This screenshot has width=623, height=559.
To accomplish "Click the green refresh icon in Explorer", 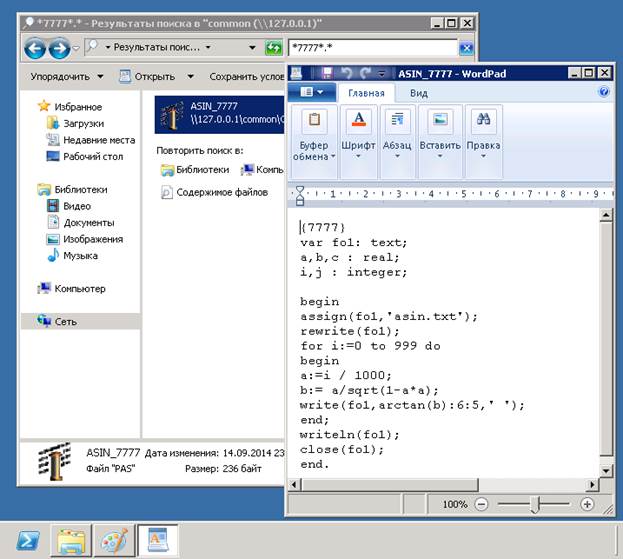I will point(273,48).
